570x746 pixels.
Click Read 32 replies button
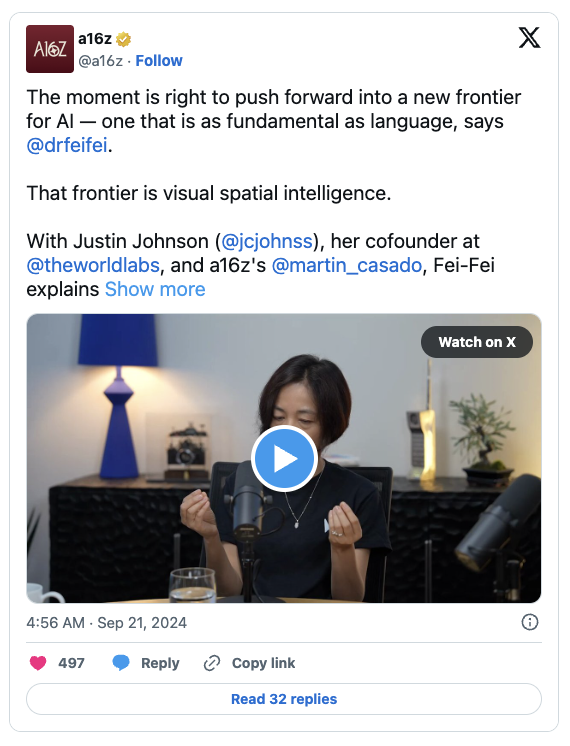[x=284, y=699]
